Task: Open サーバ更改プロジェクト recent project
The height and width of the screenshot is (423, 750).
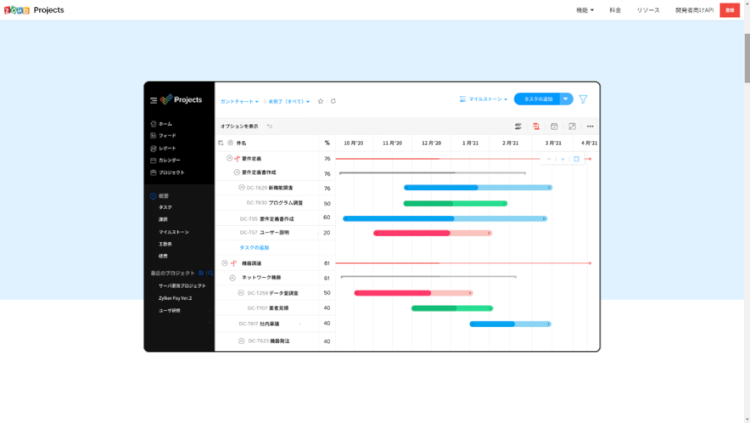Action: pyautogui.click(x=182, y=286)
